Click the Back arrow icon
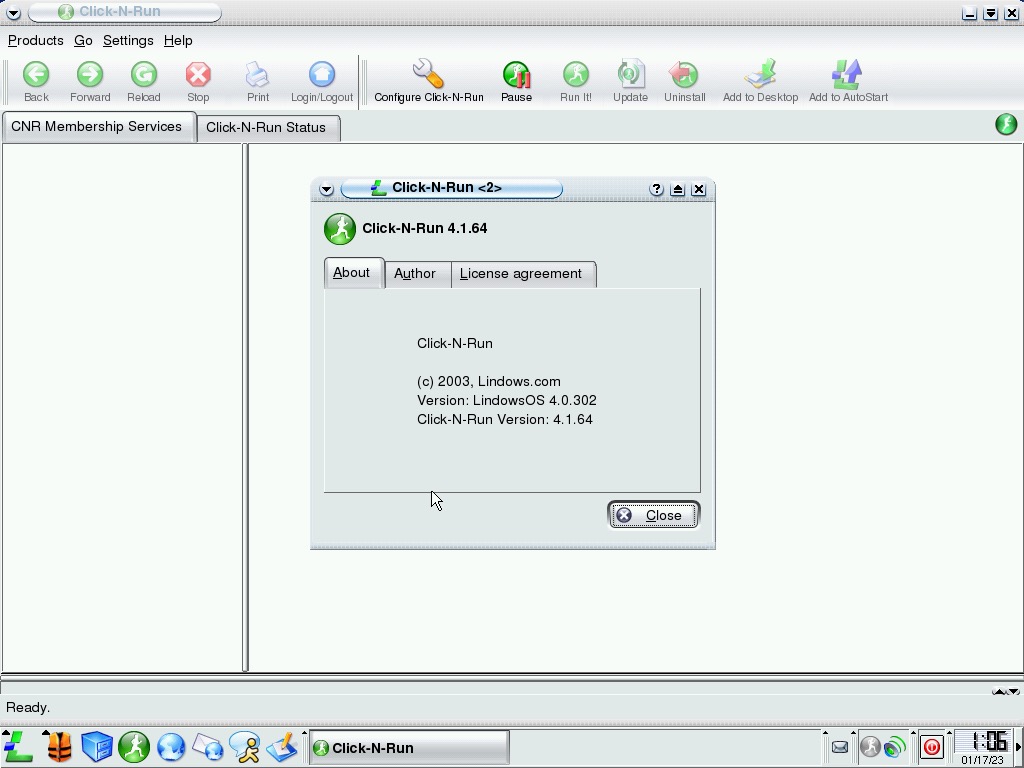Screen dimensions: 1024x768 click(x=36, y=75)
